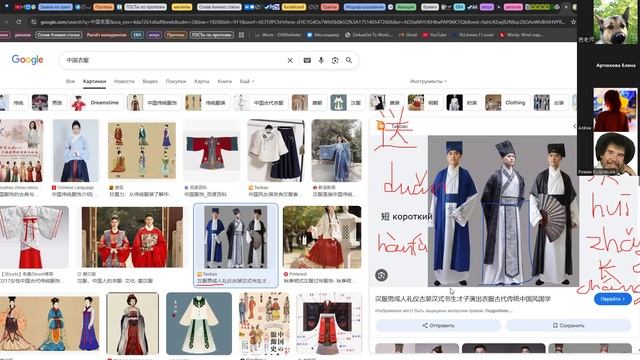Open the Pinterest red skirt hanfu thumbnail
This screenshot has width=640, height=360.
click(x=322, y=238)
